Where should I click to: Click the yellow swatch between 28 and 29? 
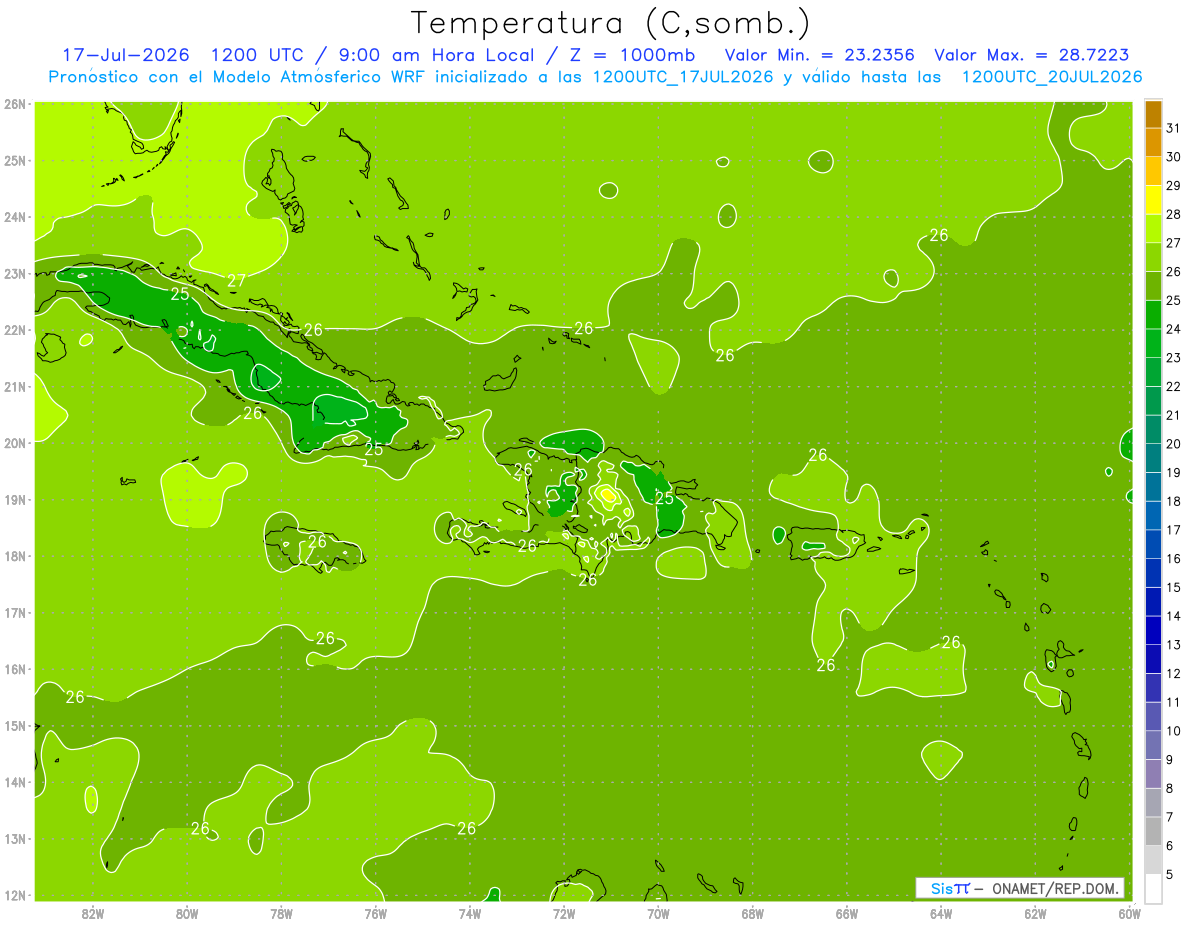1153,199
